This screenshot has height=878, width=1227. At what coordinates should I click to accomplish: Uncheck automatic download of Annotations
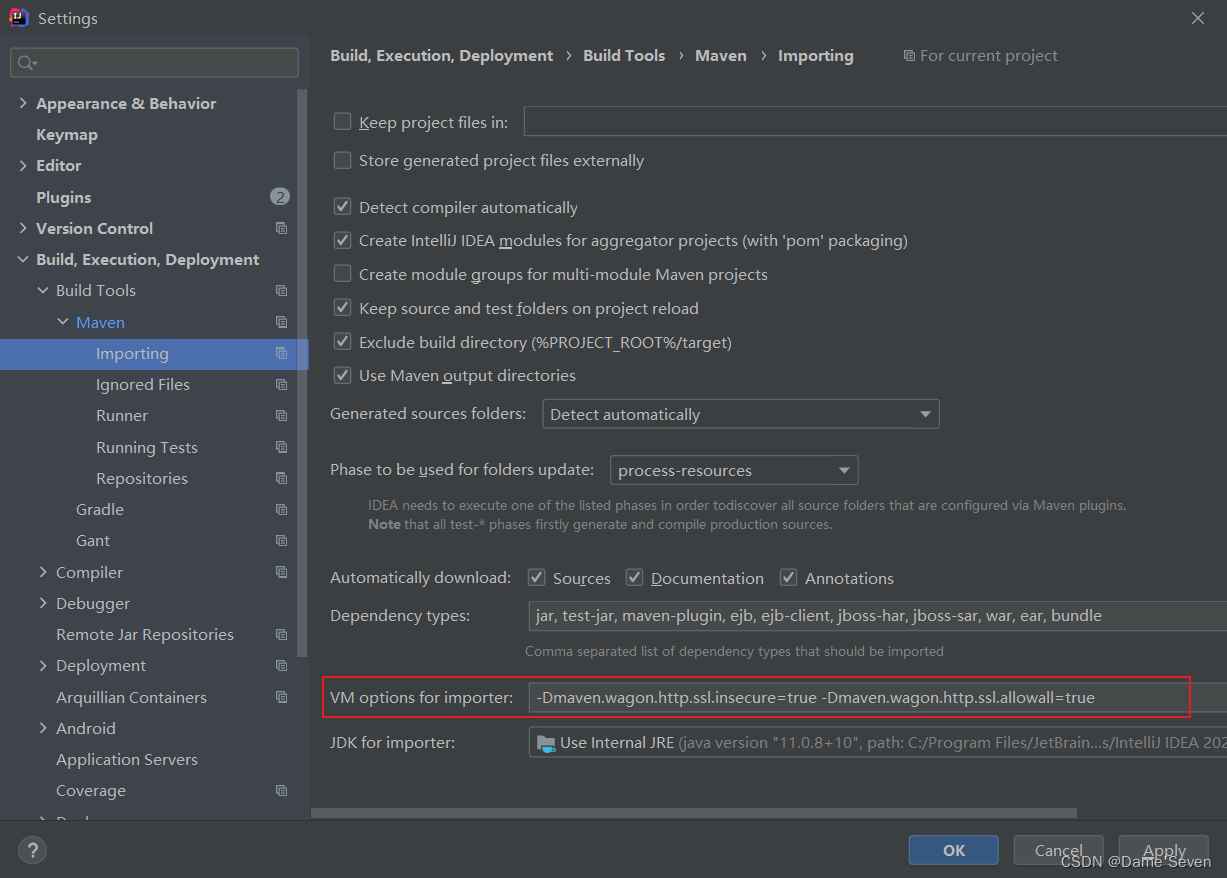tap(788, 577)
